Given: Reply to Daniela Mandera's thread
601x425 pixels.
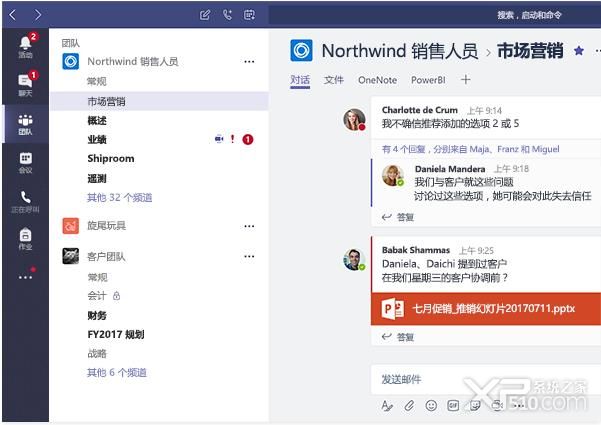Looking at the screenshot, I should pyautogui.click(x=398, y=217).
